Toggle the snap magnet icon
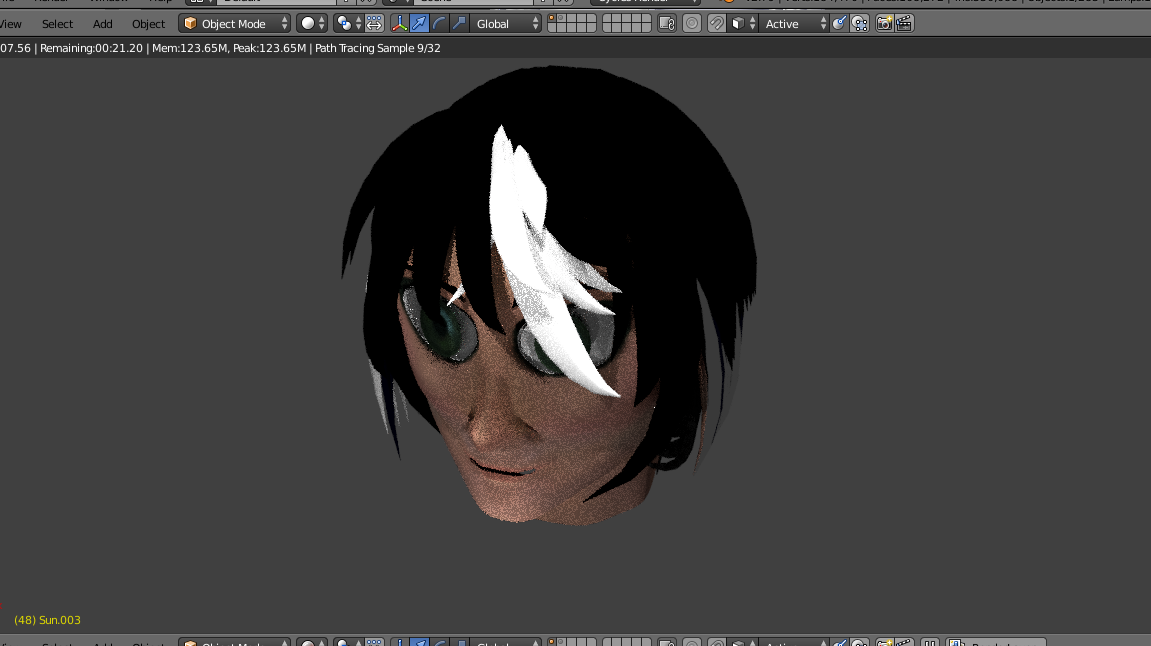 pos(717,23)
